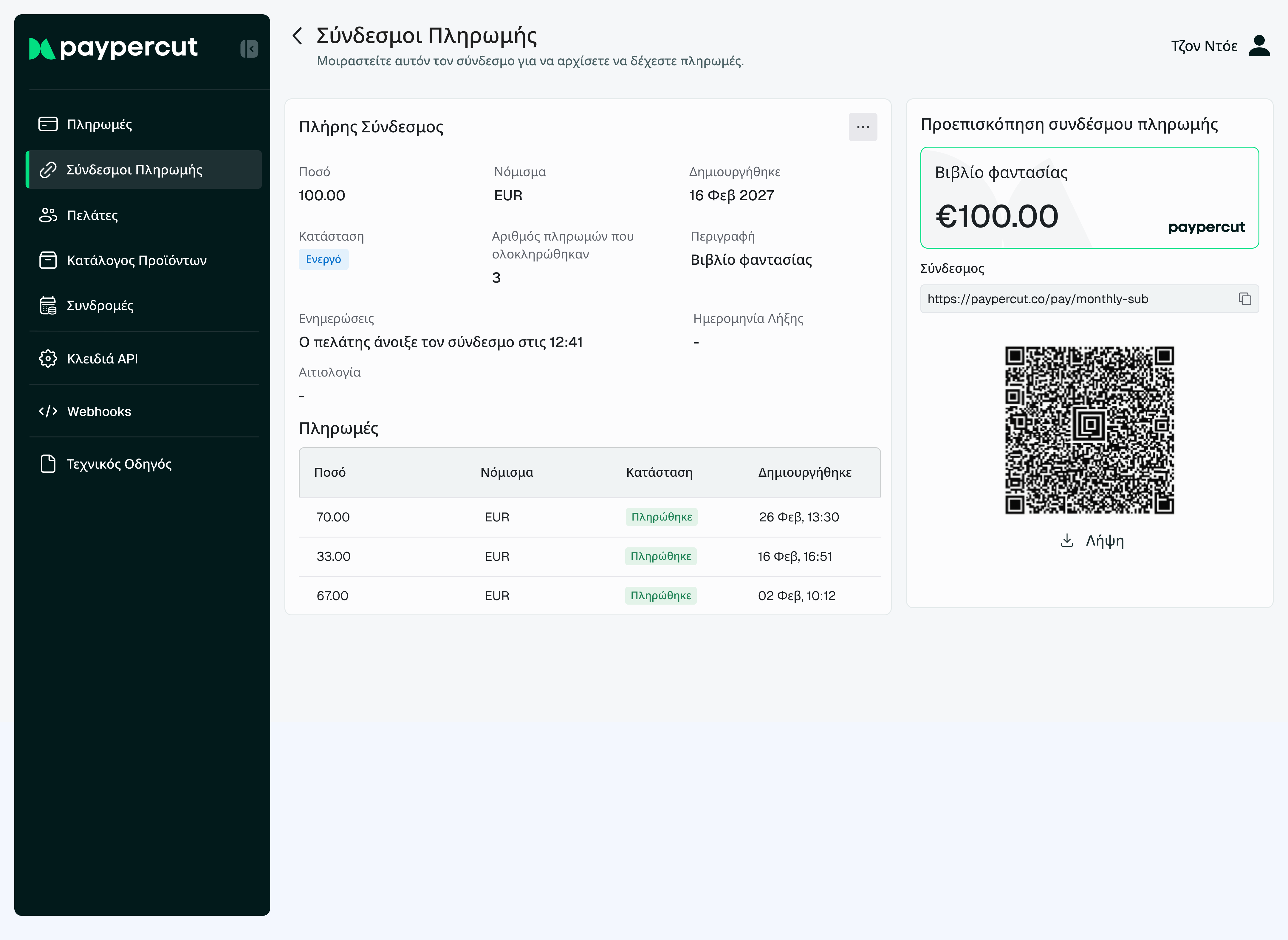The image size is (1288, 940).
Task: Click the Βιβλίο φαντασίας preview card
Action: coord(1089,197)
